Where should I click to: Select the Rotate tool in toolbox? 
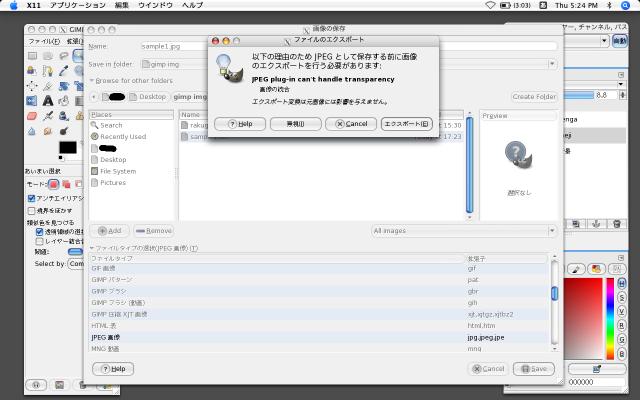[64, 86]
